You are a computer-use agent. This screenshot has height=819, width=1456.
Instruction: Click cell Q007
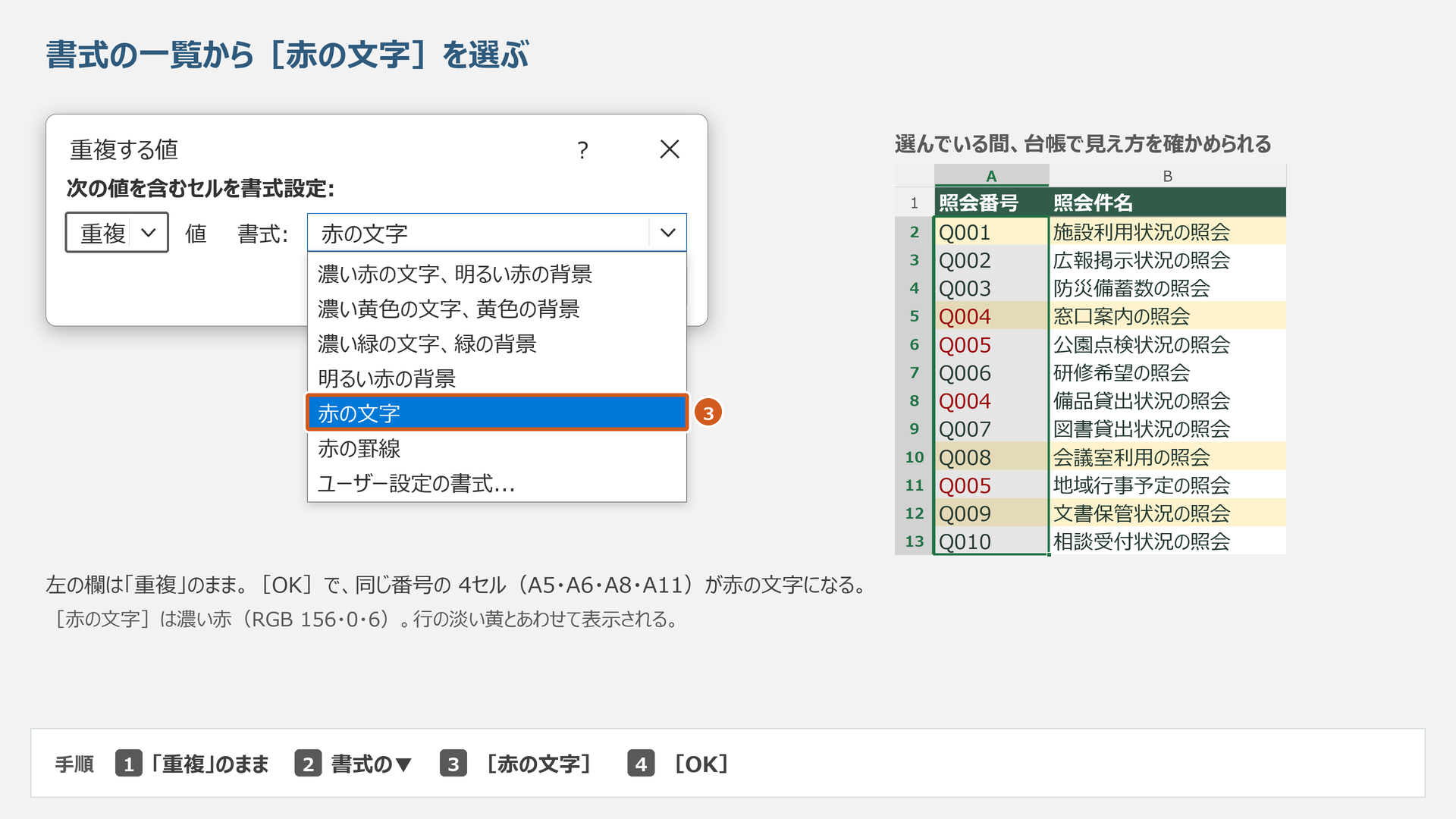click(x=991, y=428)
